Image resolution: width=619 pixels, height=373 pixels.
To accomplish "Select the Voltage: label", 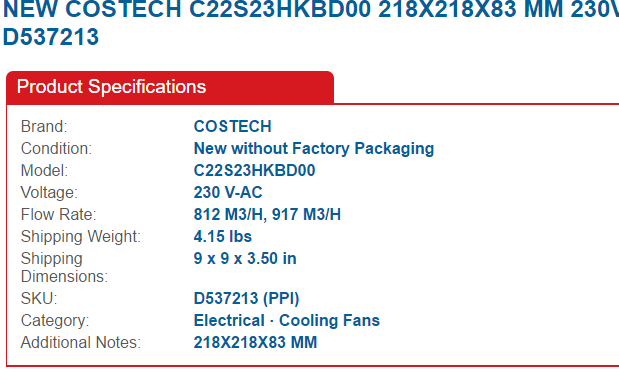I will pos(49,193).
